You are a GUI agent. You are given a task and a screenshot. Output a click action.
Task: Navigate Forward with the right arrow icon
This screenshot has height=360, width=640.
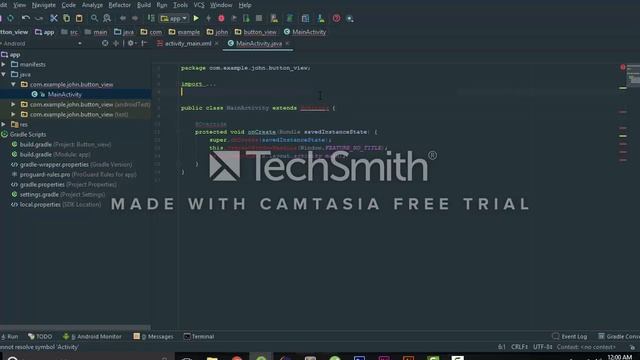pos(135,18)
